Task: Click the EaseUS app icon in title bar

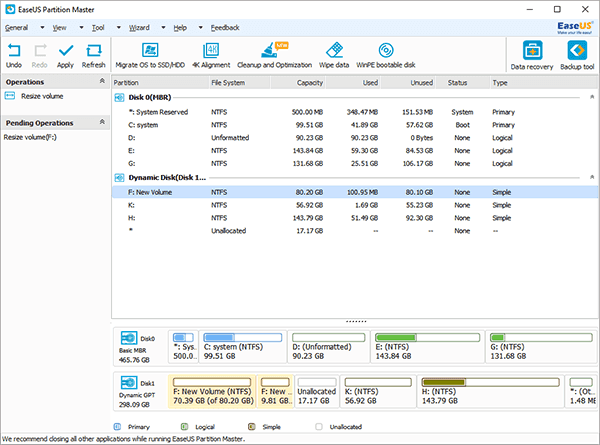Action: pyautogui.click(x=10, y=9)
